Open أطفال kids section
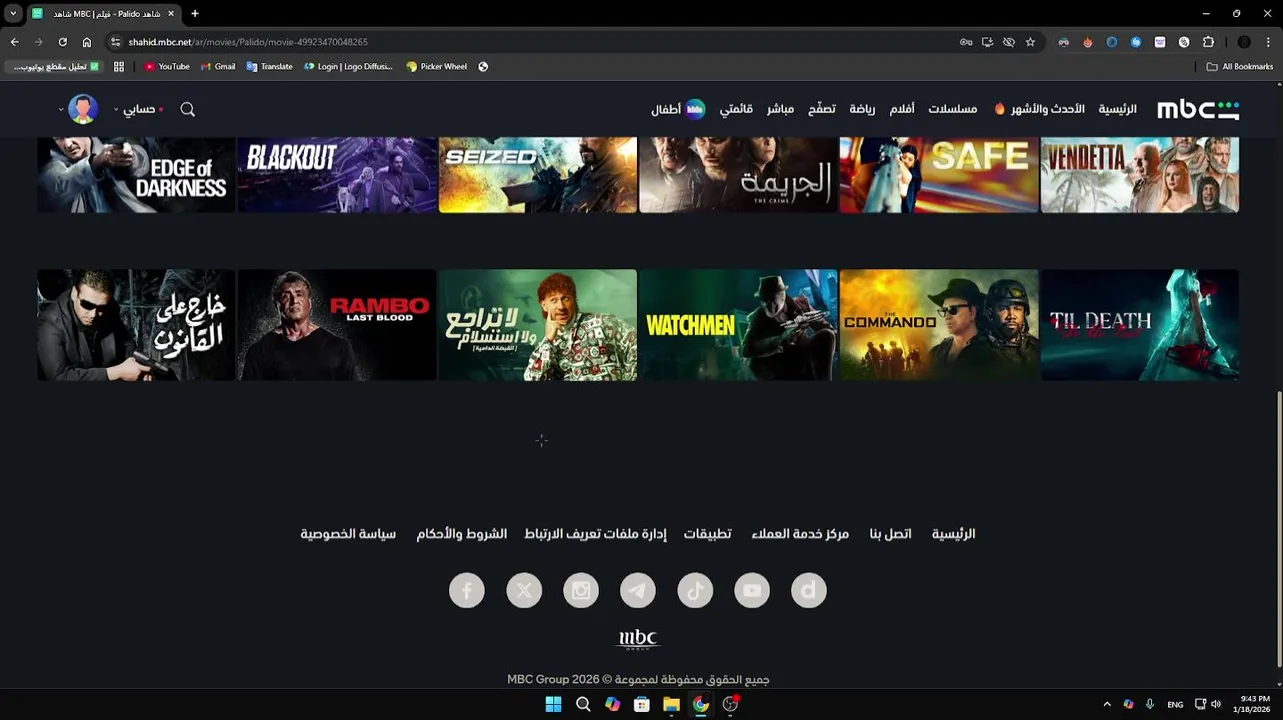The width and height of the screenshot is (1283, 720). 678,109
